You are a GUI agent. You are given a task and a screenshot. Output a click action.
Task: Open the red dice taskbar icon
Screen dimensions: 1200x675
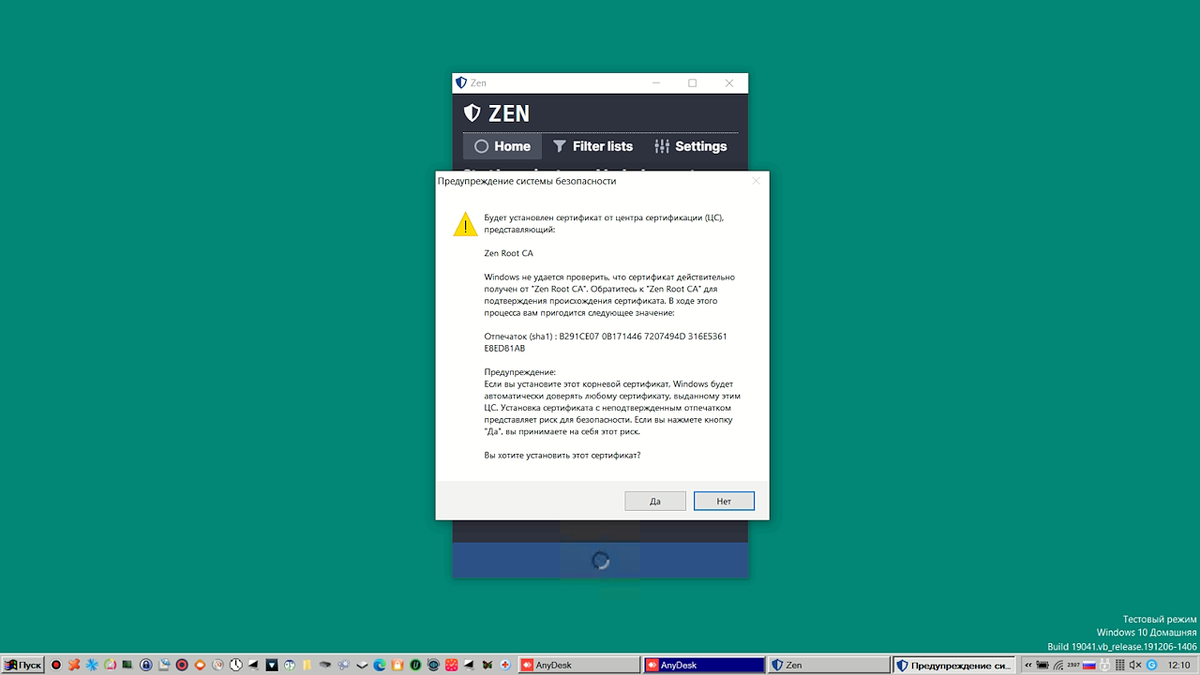(451, 664)
